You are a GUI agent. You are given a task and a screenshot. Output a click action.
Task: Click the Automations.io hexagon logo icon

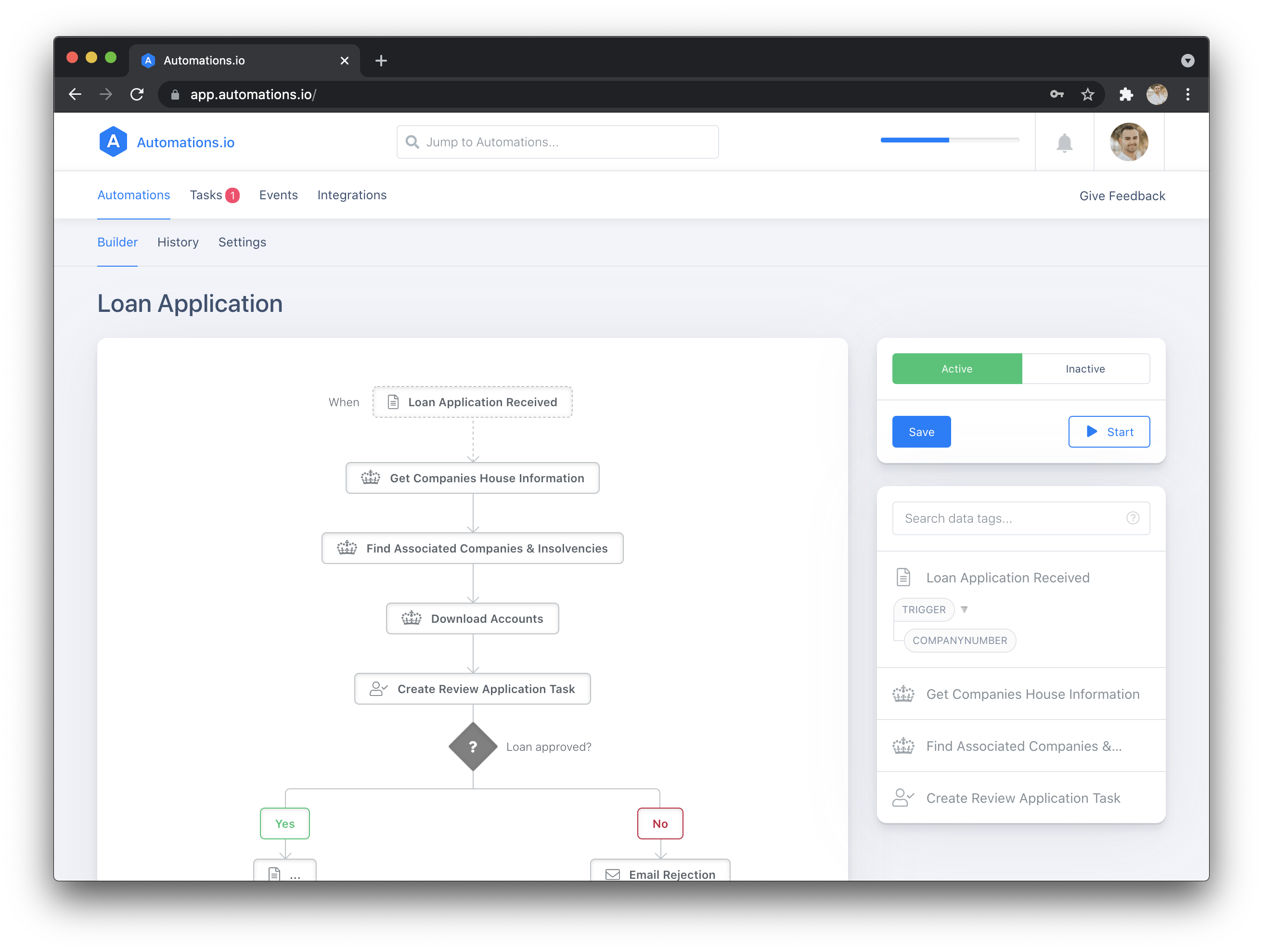(113, 142)
